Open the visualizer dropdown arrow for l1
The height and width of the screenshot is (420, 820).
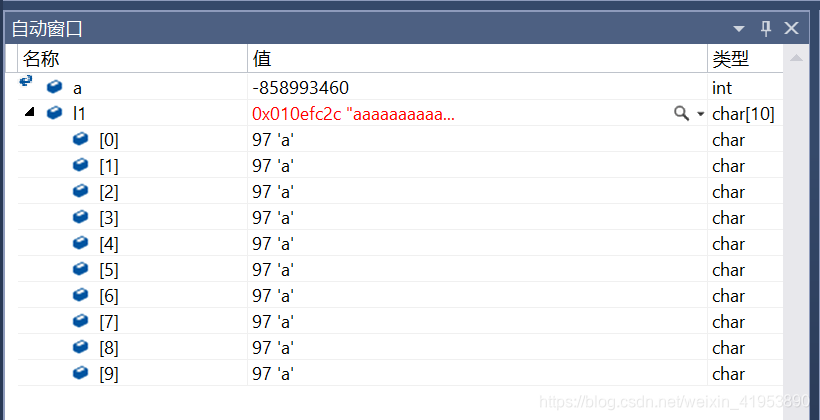tap(701, 115)
